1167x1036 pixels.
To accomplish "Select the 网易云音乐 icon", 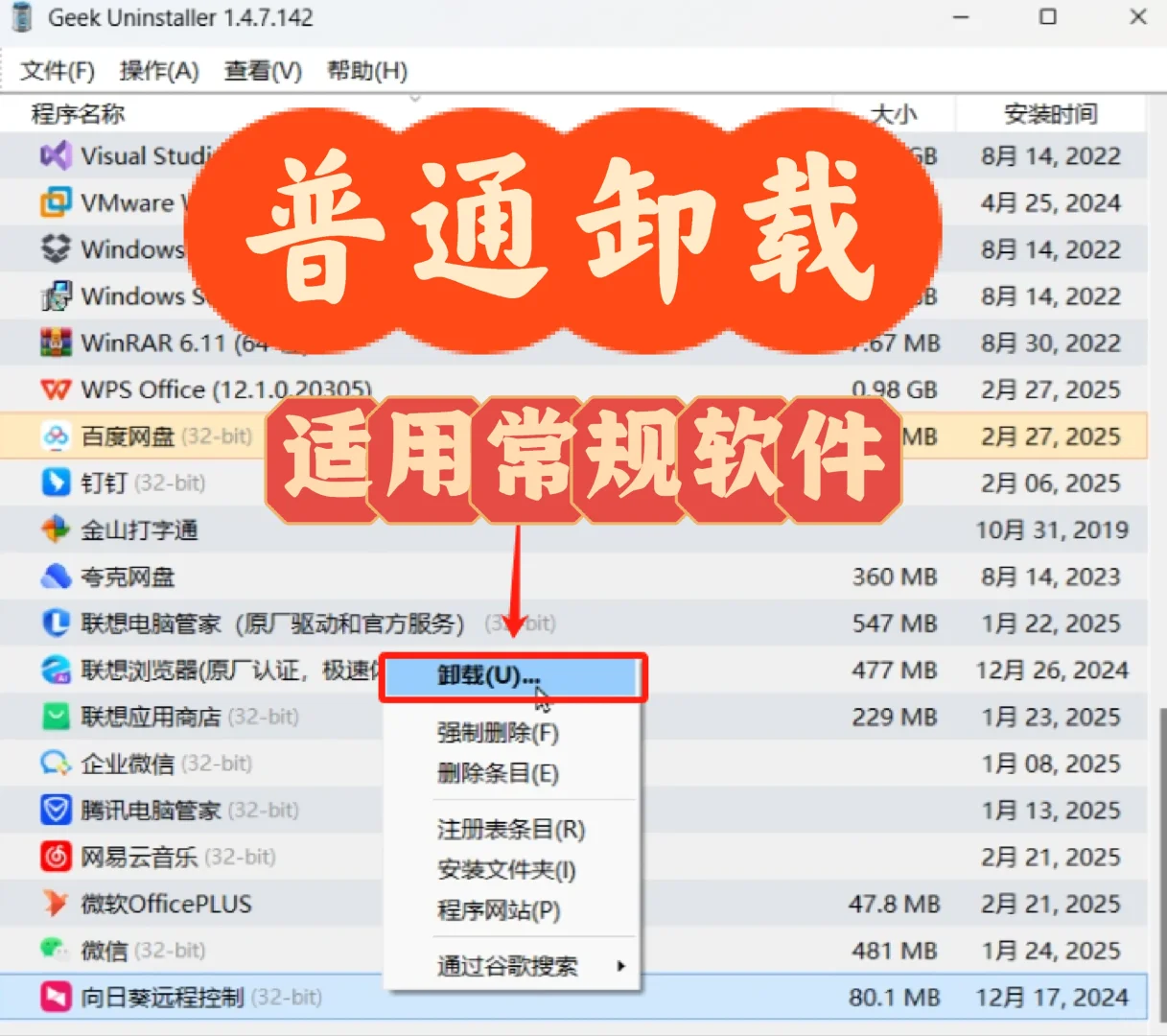I will pos(55,857).
